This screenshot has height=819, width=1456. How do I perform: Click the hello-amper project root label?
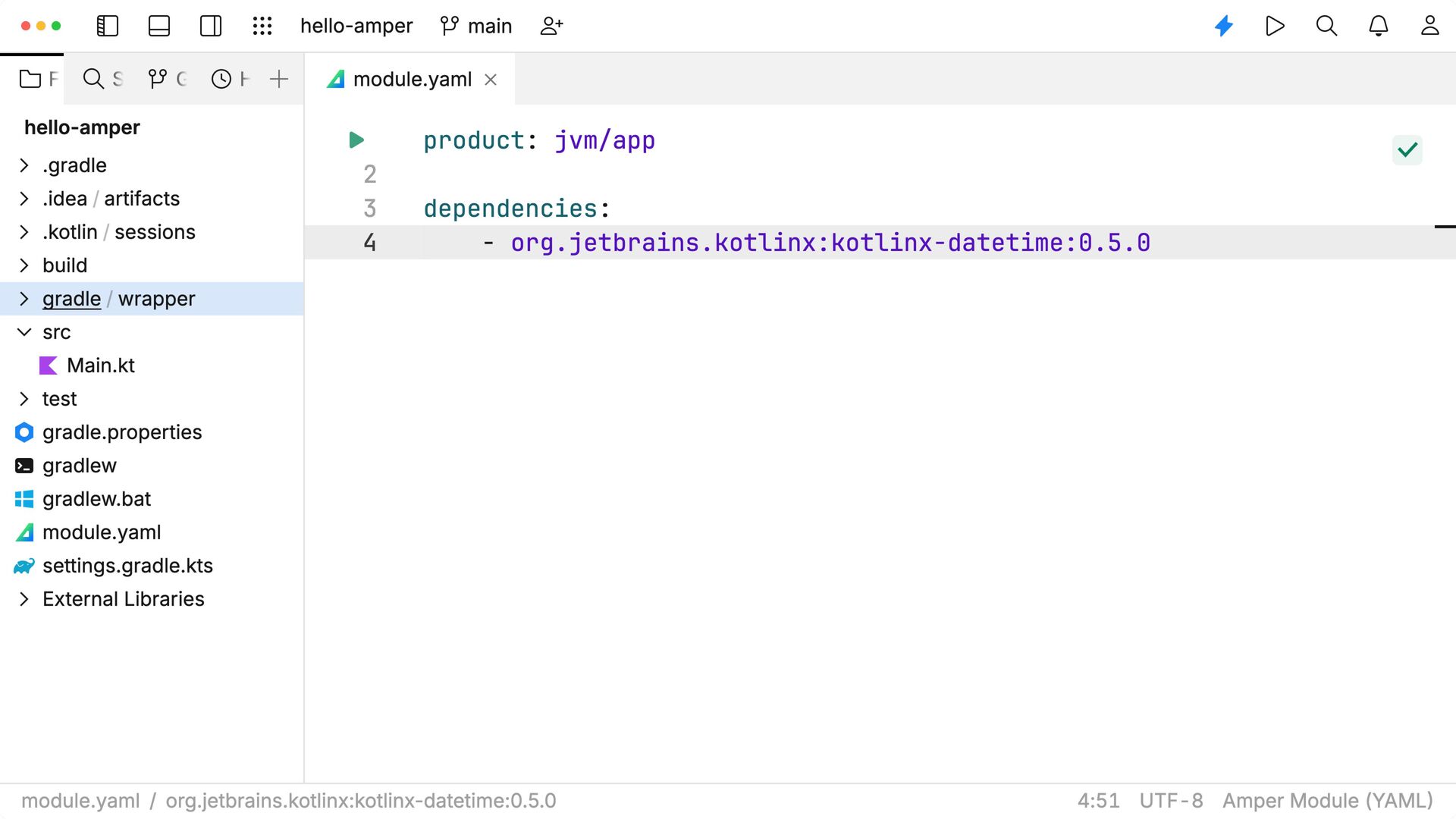pyautogui.click(x=82, y=127)
